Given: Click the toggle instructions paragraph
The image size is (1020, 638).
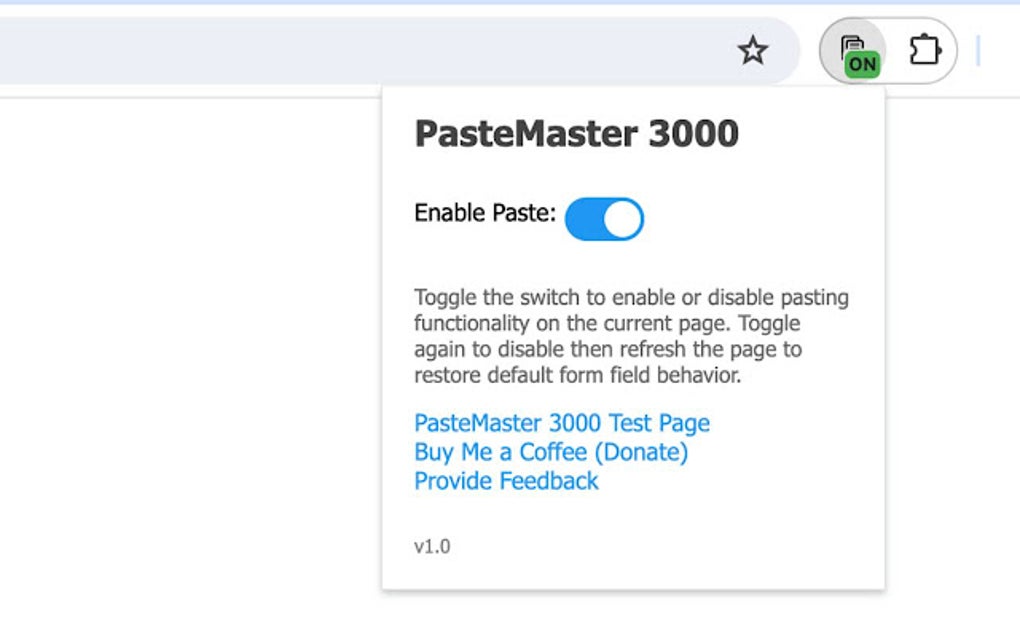Looking at the screenshot, I should coord(630,336).
